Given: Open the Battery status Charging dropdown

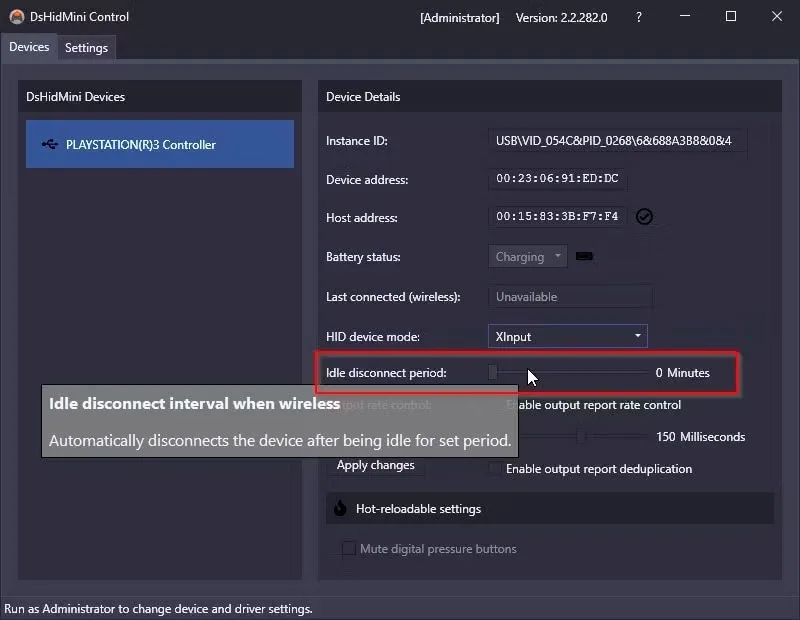Looking at the screenshot, I should pyautogui.click(x=528, y=257).
